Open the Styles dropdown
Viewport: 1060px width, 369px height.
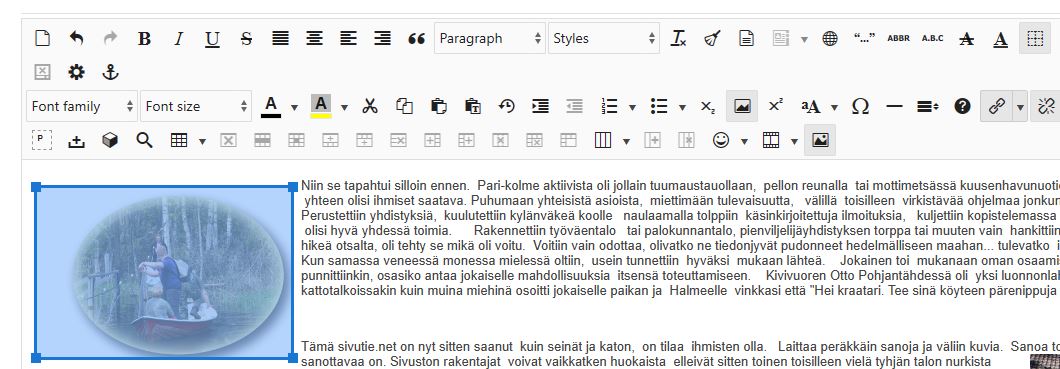click(604, 39)
